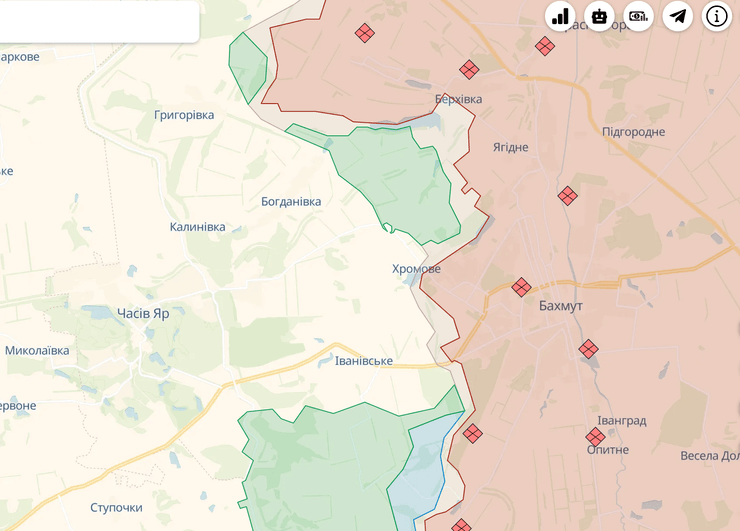Viewport: 740px width, 531px height.
Task: Select the light blue area south of Іванівське
Action: [x=420, y=470]
